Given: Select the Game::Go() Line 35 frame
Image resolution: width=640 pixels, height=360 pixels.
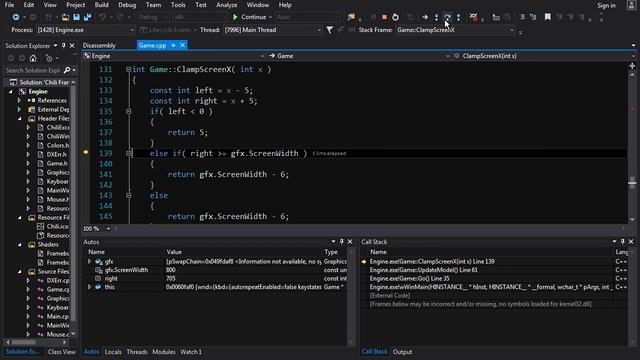Looking at the screenshot, I should pyautogui.click(x=489, y=278).
